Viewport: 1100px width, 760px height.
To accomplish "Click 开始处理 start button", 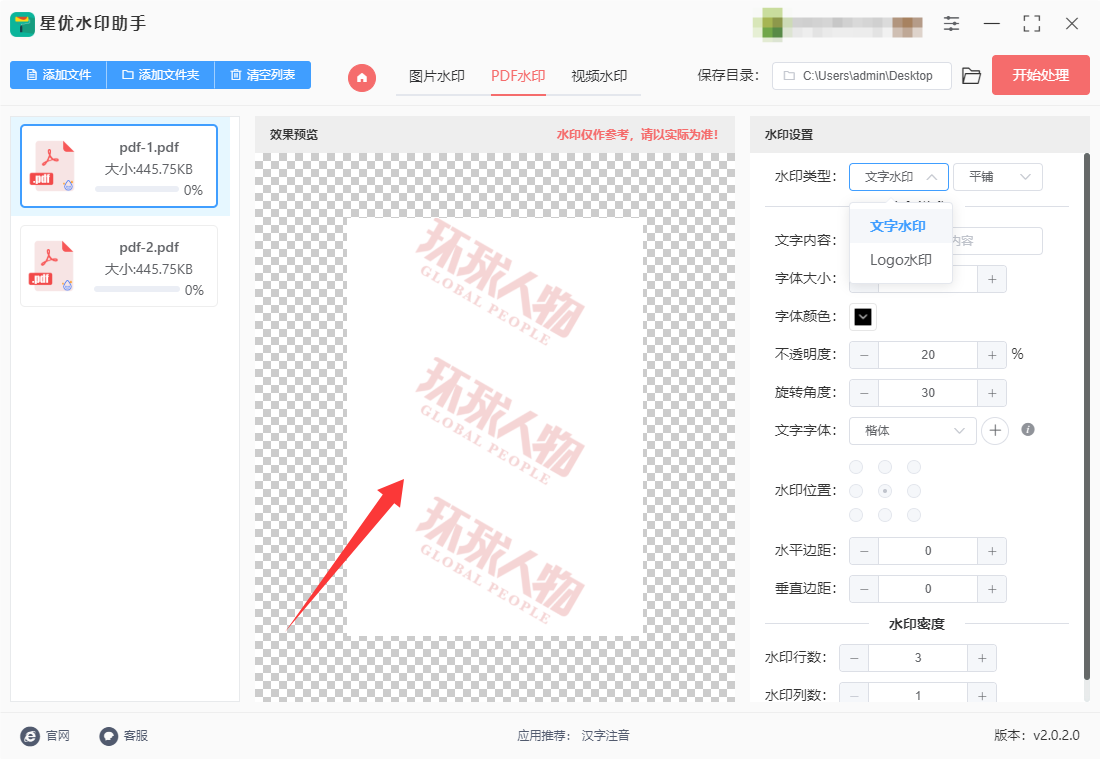I will pos(1040,75).
